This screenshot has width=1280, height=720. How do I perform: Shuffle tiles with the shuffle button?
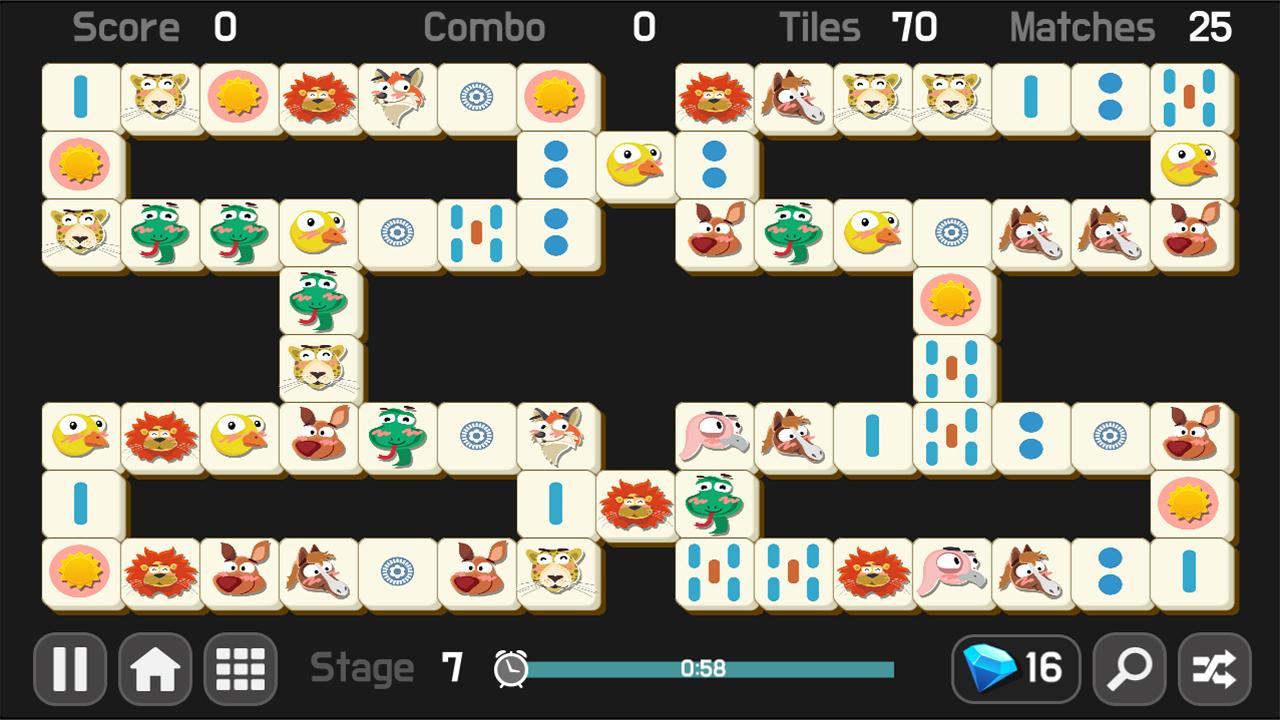(1215, 668)
